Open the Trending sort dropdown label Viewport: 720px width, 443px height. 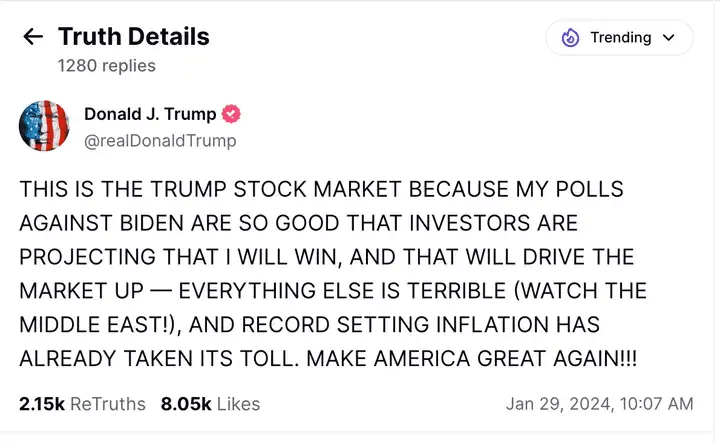[x=620, y=38]
